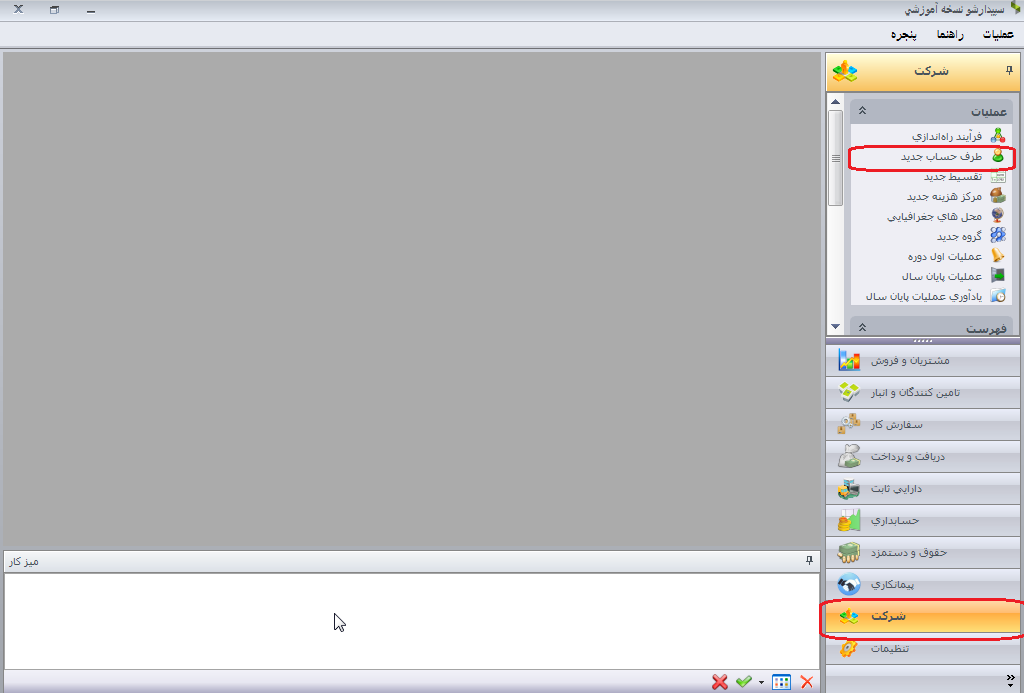Screen dimensions: 1024x693
Task: Switch to the مشتریان و فروش module
Action: tap(923, 361)
